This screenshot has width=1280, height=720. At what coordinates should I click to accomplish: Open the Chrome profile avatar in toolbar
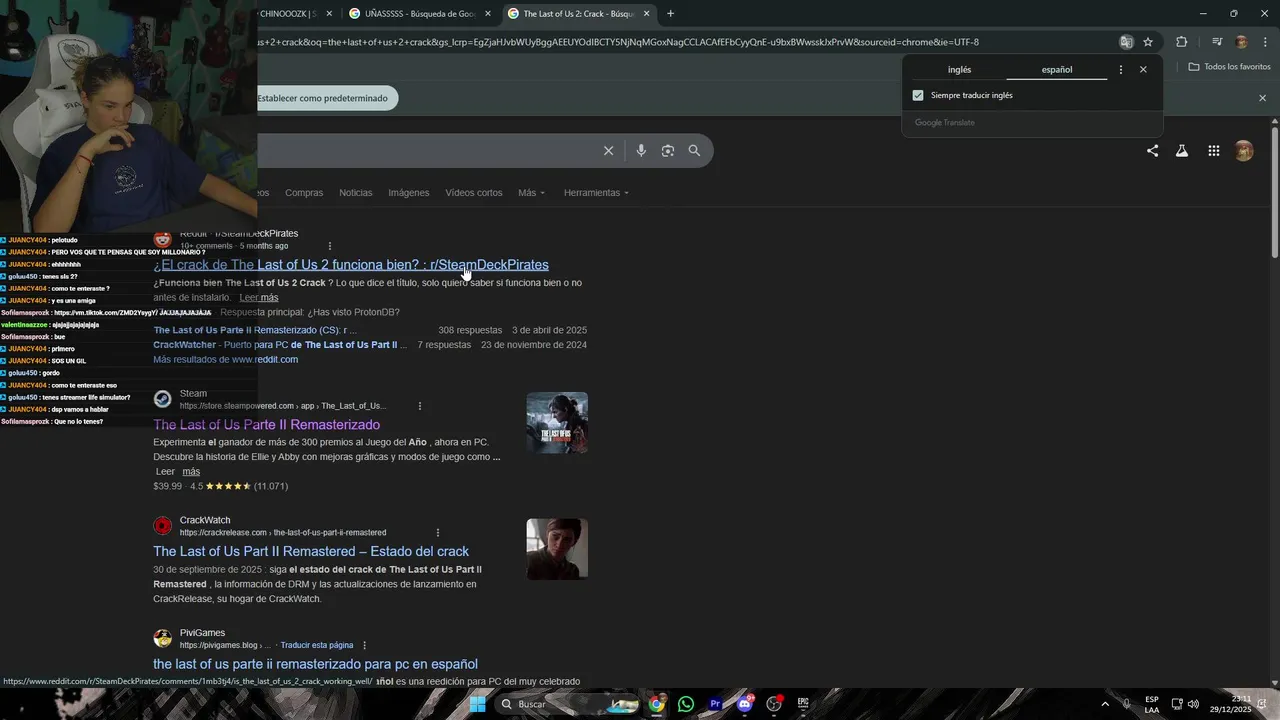[1241, 42]
